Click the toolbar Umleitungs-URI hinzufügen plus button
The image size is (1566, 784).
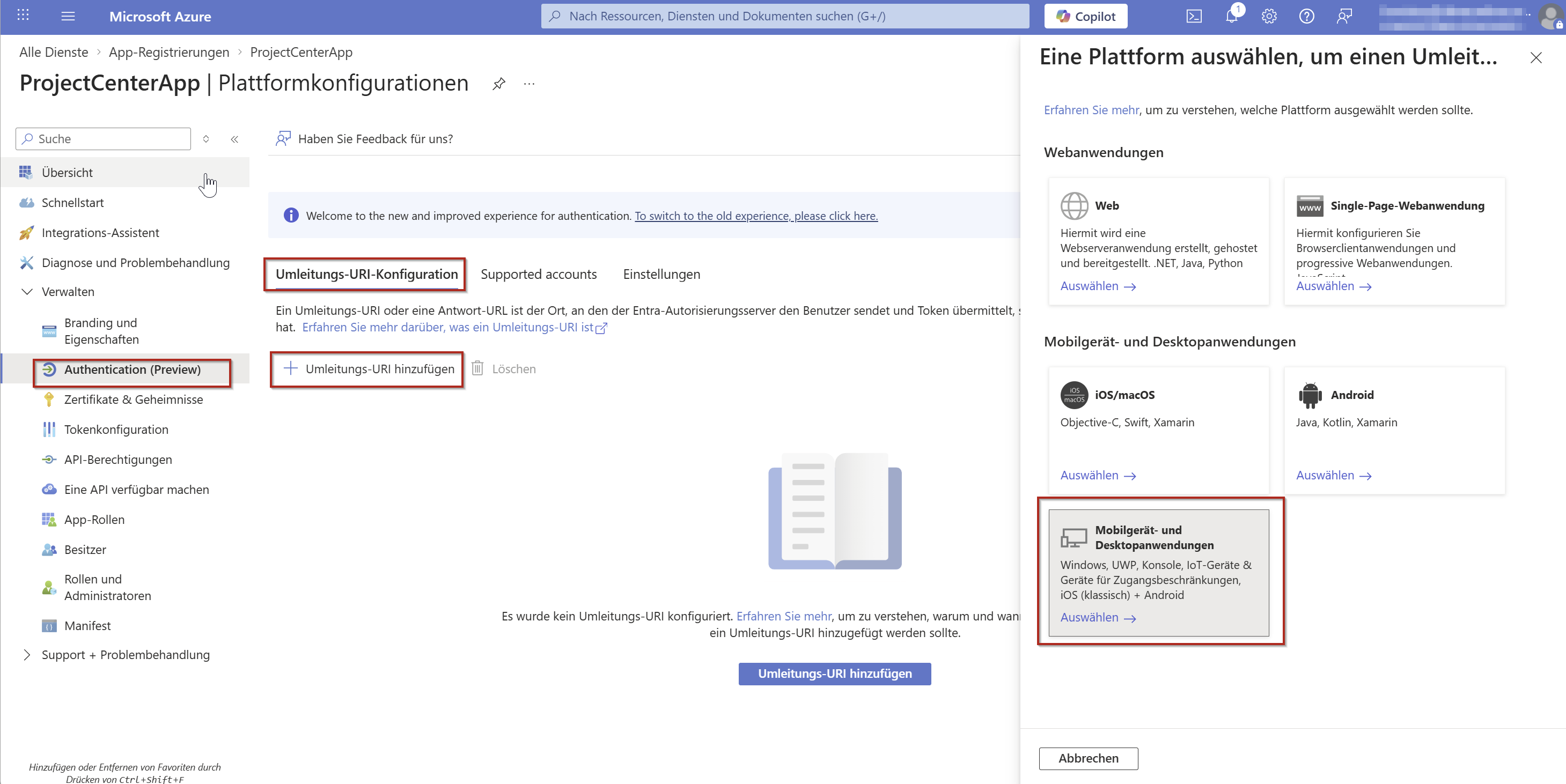pyautogui.click(x=369, y=369)
